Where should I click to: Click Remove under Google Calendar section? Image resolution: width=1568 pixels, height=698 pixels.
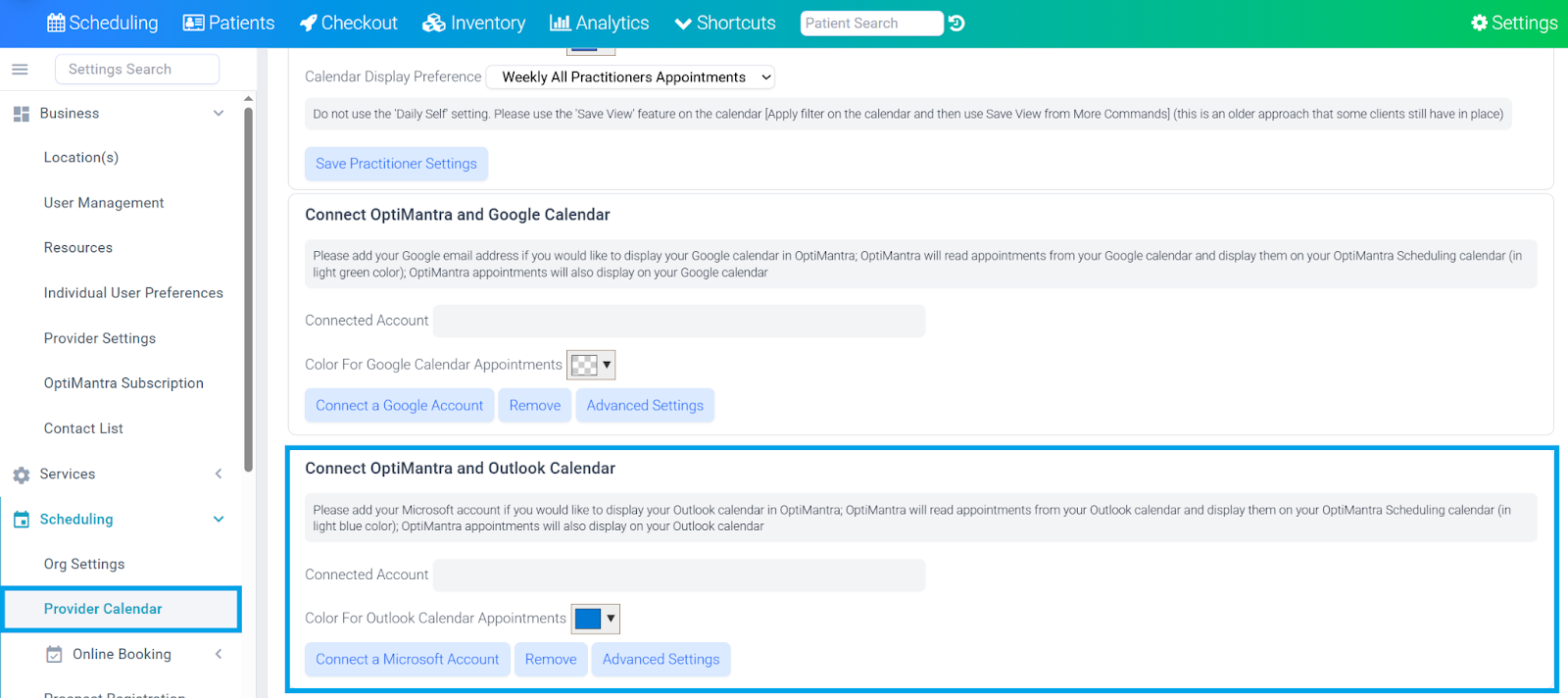535,405
